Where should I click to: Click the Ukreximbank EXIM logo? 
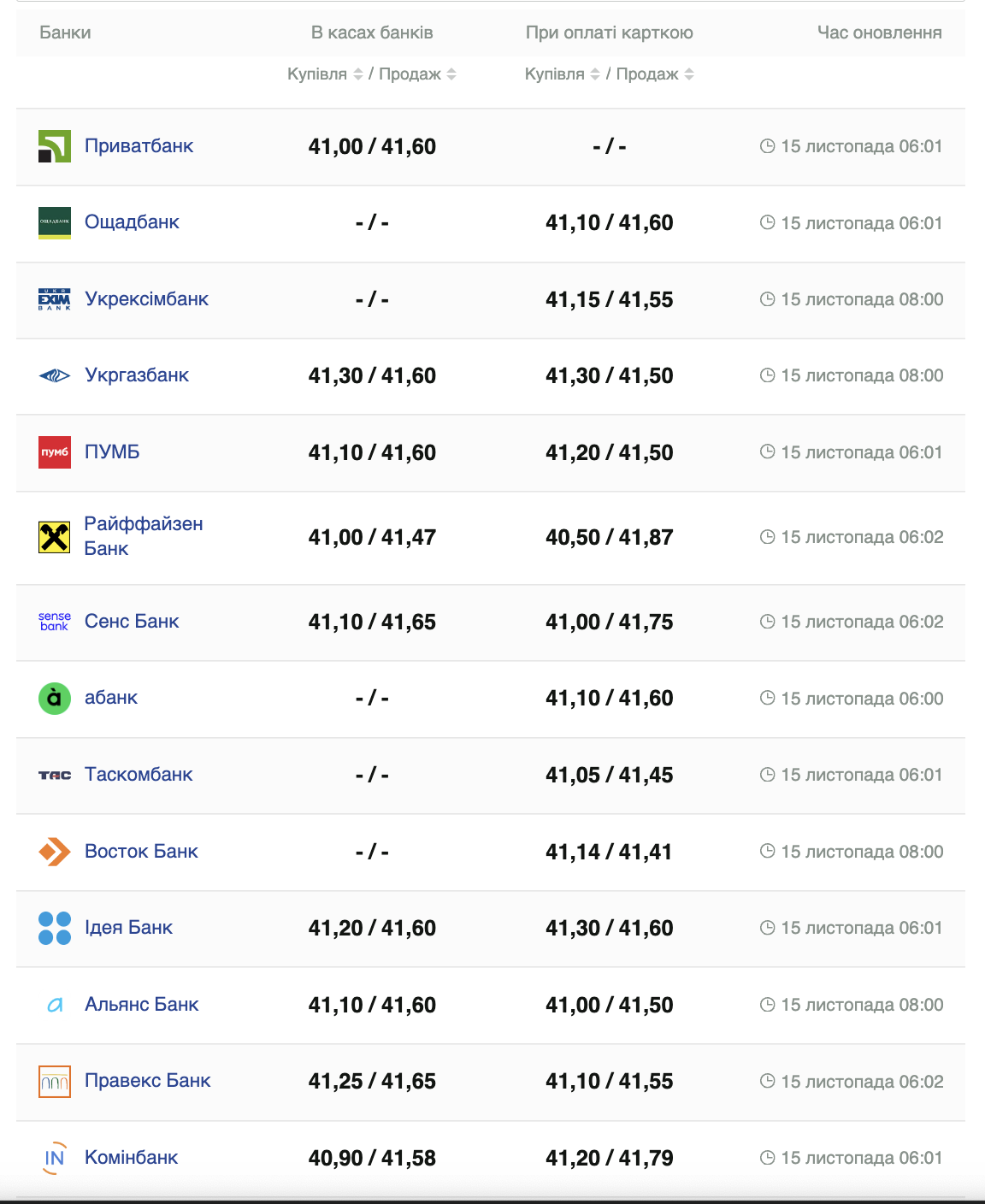55,299
